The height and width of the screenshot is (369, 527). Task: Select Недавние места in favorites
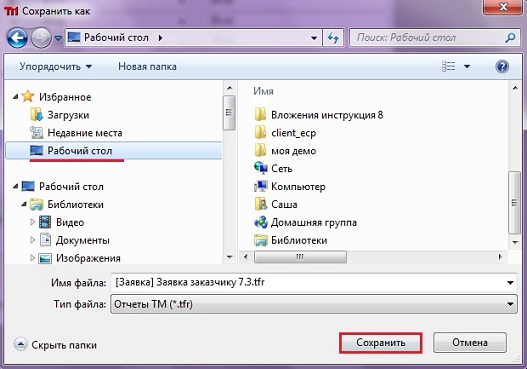(85, 133)
